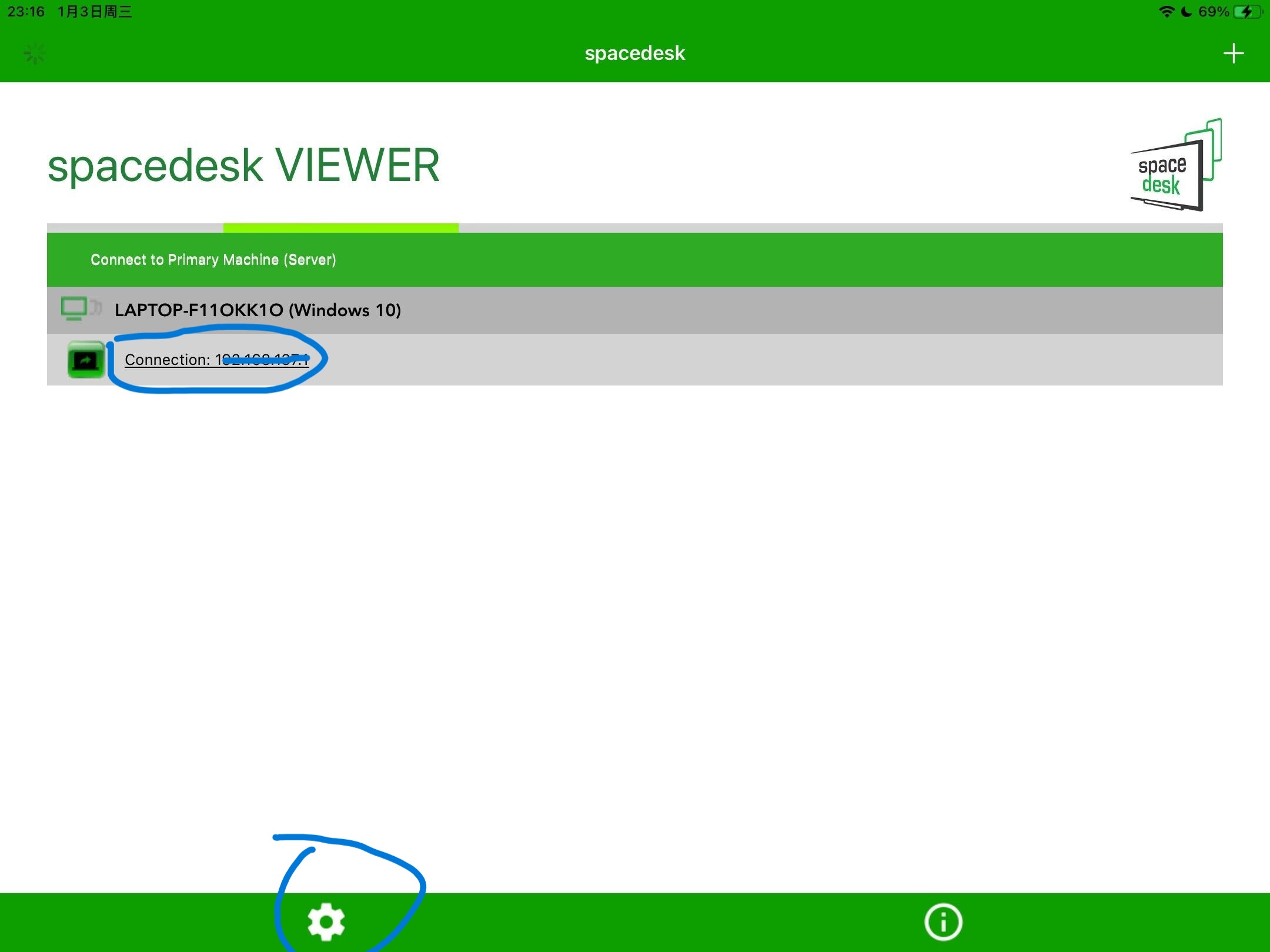Tap the spacedesk title in navigation bar
Viewport: 1270px width, 952px height.
tap(634, 53)
